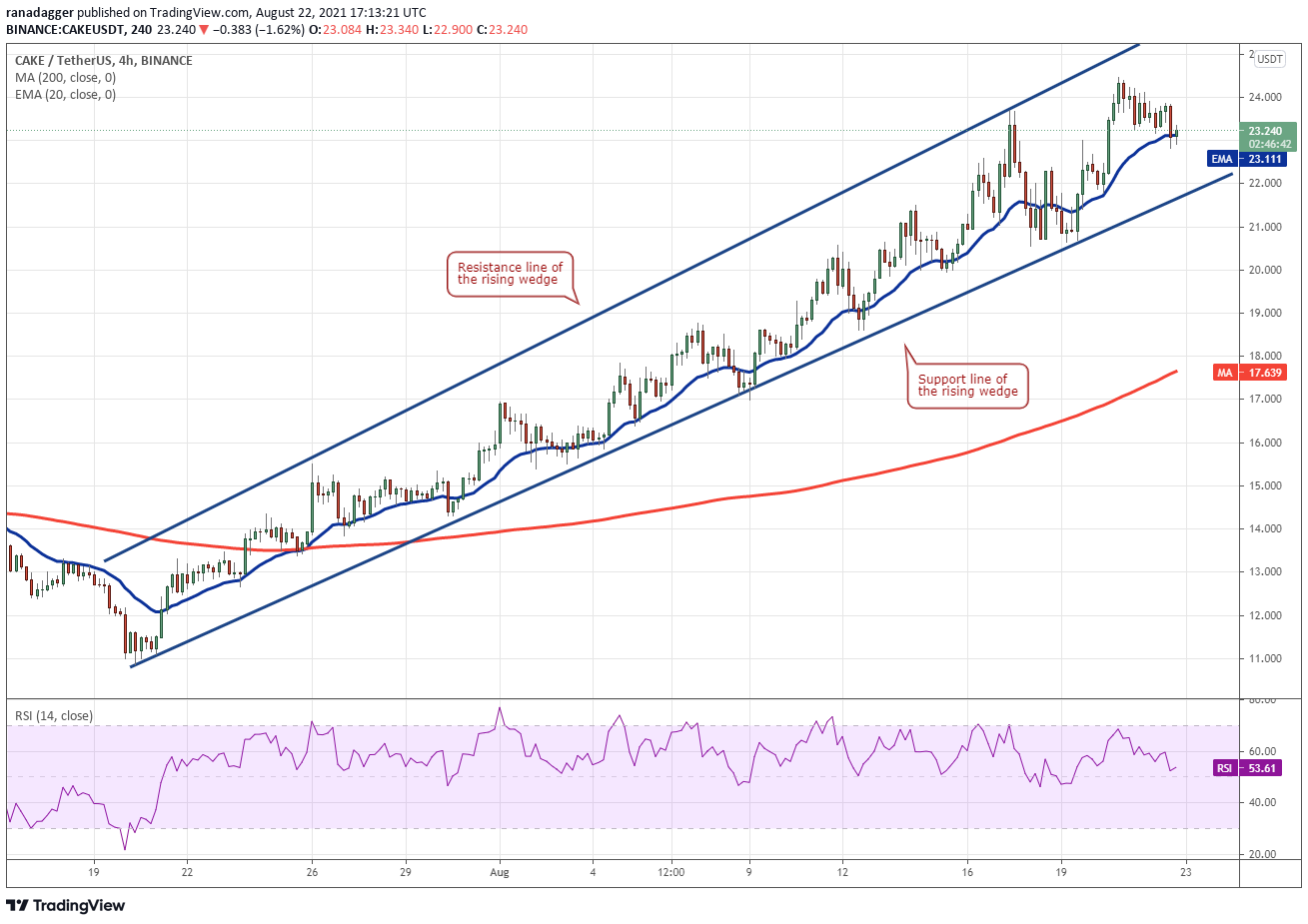Select the EMA (20, close, 0) legend
1308x924 pixels.
65,95
